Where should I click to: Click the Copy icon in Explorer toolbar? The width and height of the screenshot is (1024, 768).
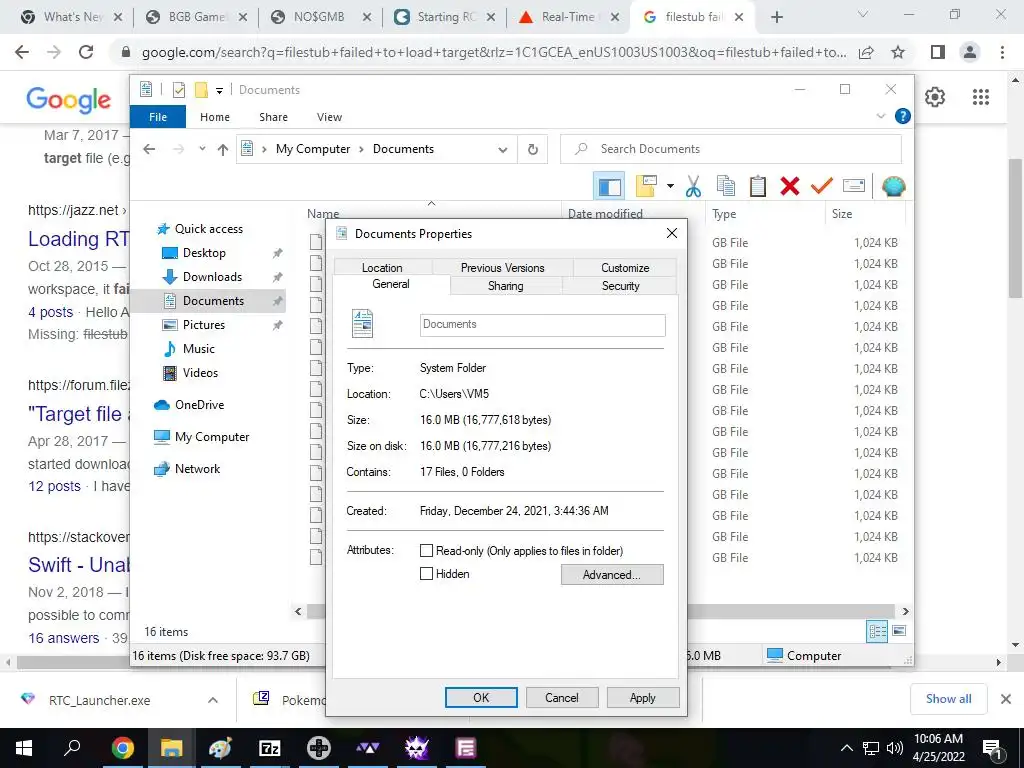[726, 187]
